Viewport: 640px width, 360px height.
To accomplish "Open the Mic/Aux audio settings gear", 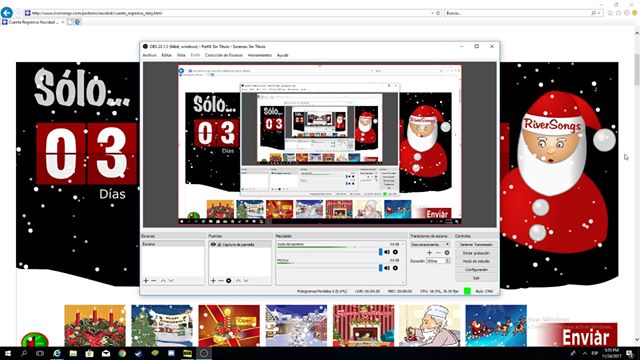I will (x=395, y=268).
